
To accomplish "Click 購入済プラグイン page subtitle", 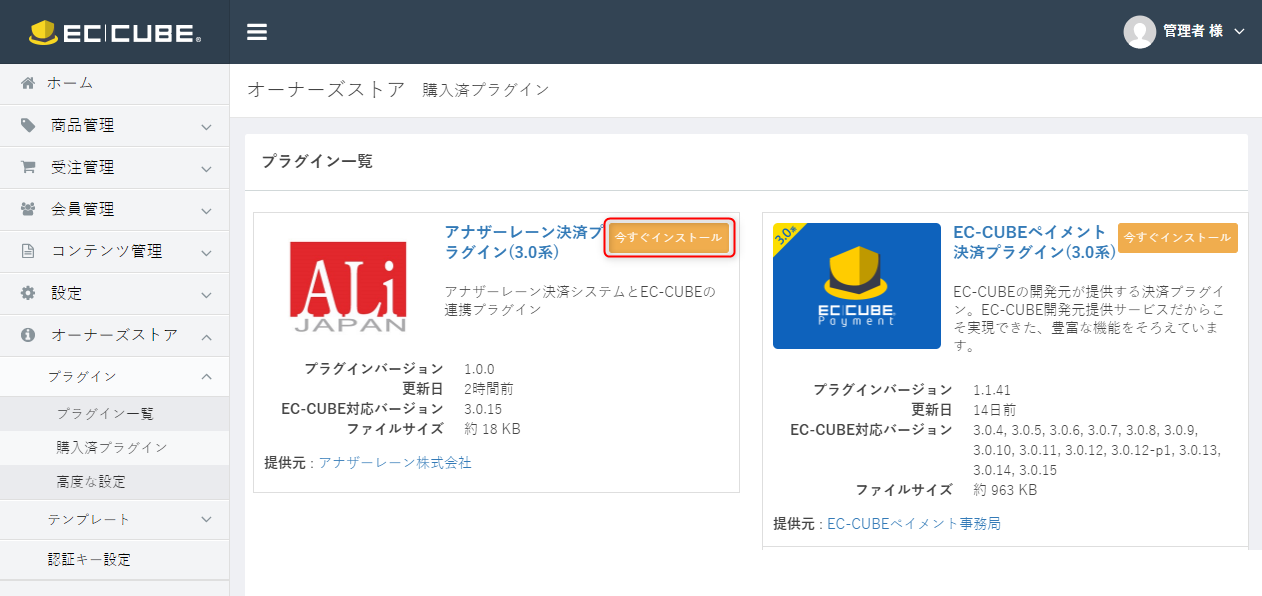I will point(486,90).
